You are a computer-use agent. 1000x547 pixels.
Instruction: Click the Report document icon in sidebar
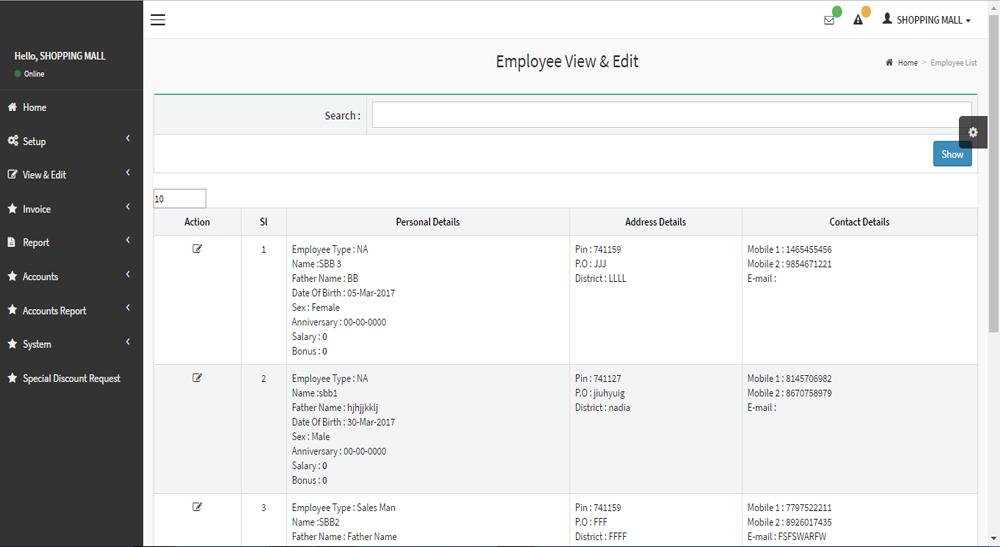[11, 242]
